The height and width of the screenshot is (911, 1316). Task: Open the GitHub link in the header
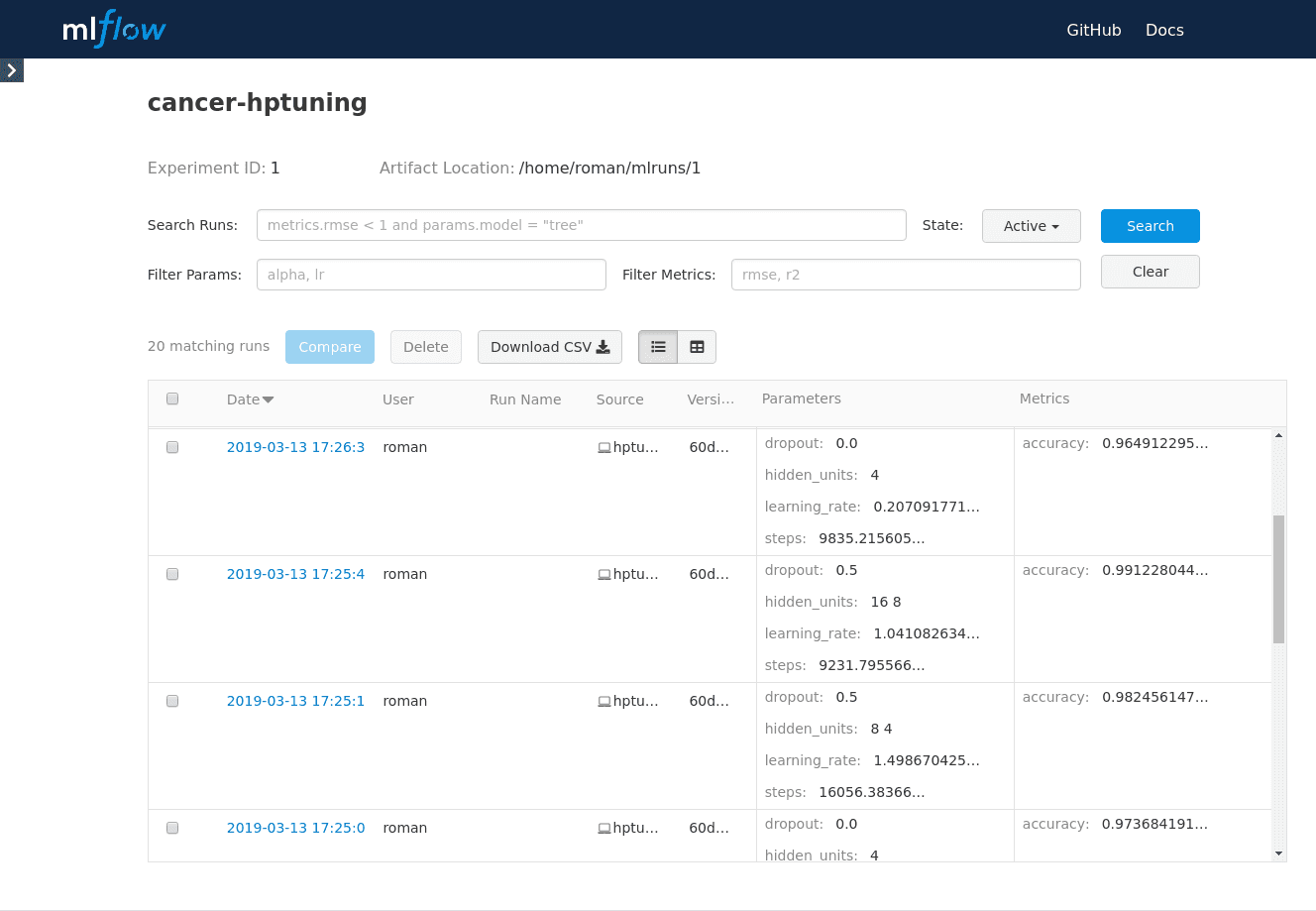tap(1093, 30)
